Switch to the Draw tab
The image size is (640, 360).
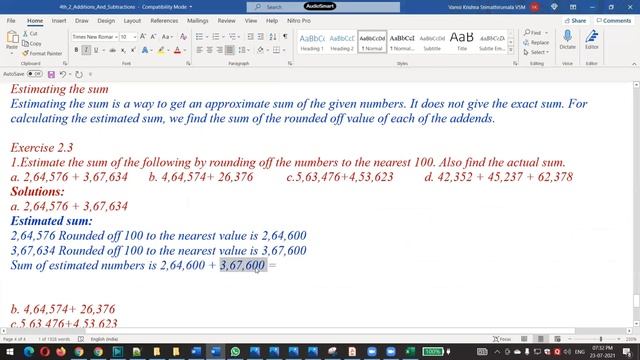(82, 20)
